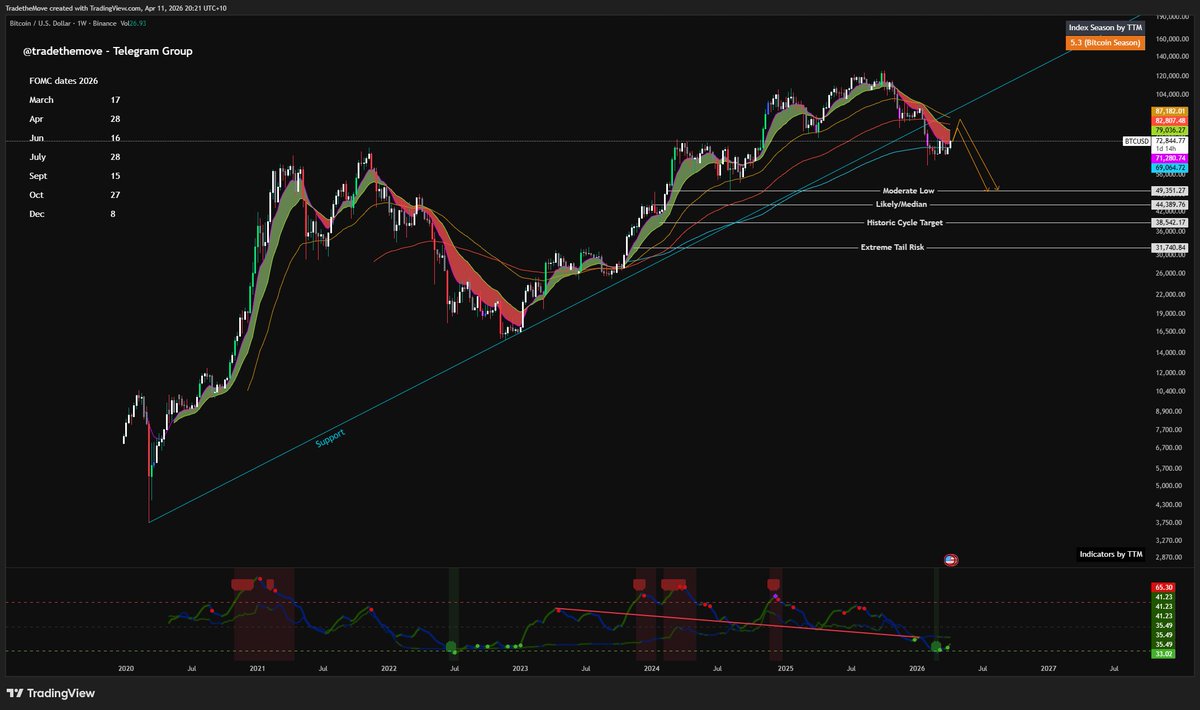This screenshot has width=1200, height=710.
Task: Click the 2023 label on the time axis
Action: coord(520,667)
